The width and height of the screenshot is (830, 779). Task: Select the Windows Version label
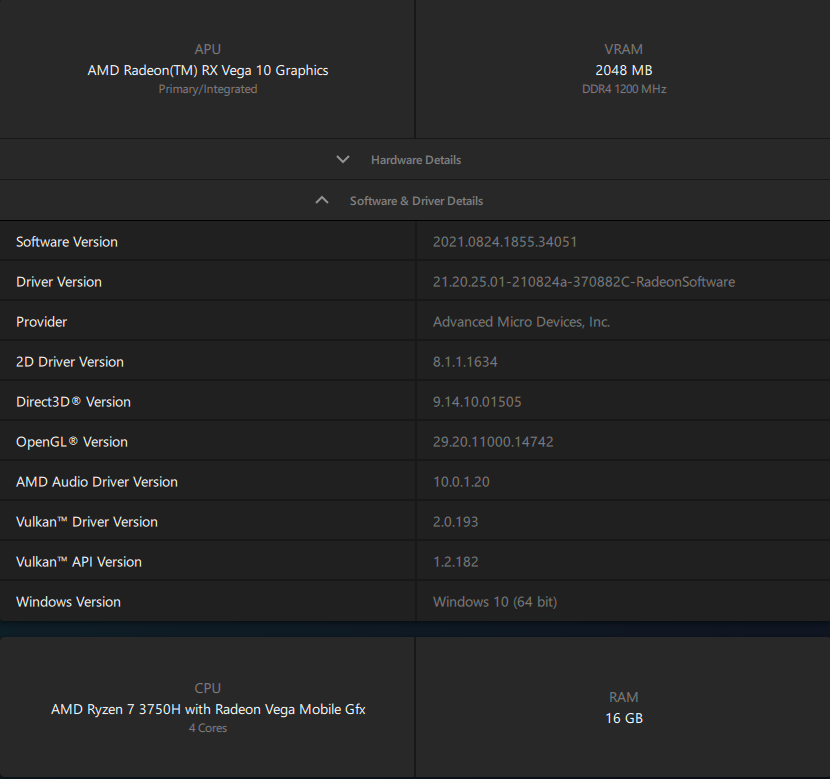(68, 602)
